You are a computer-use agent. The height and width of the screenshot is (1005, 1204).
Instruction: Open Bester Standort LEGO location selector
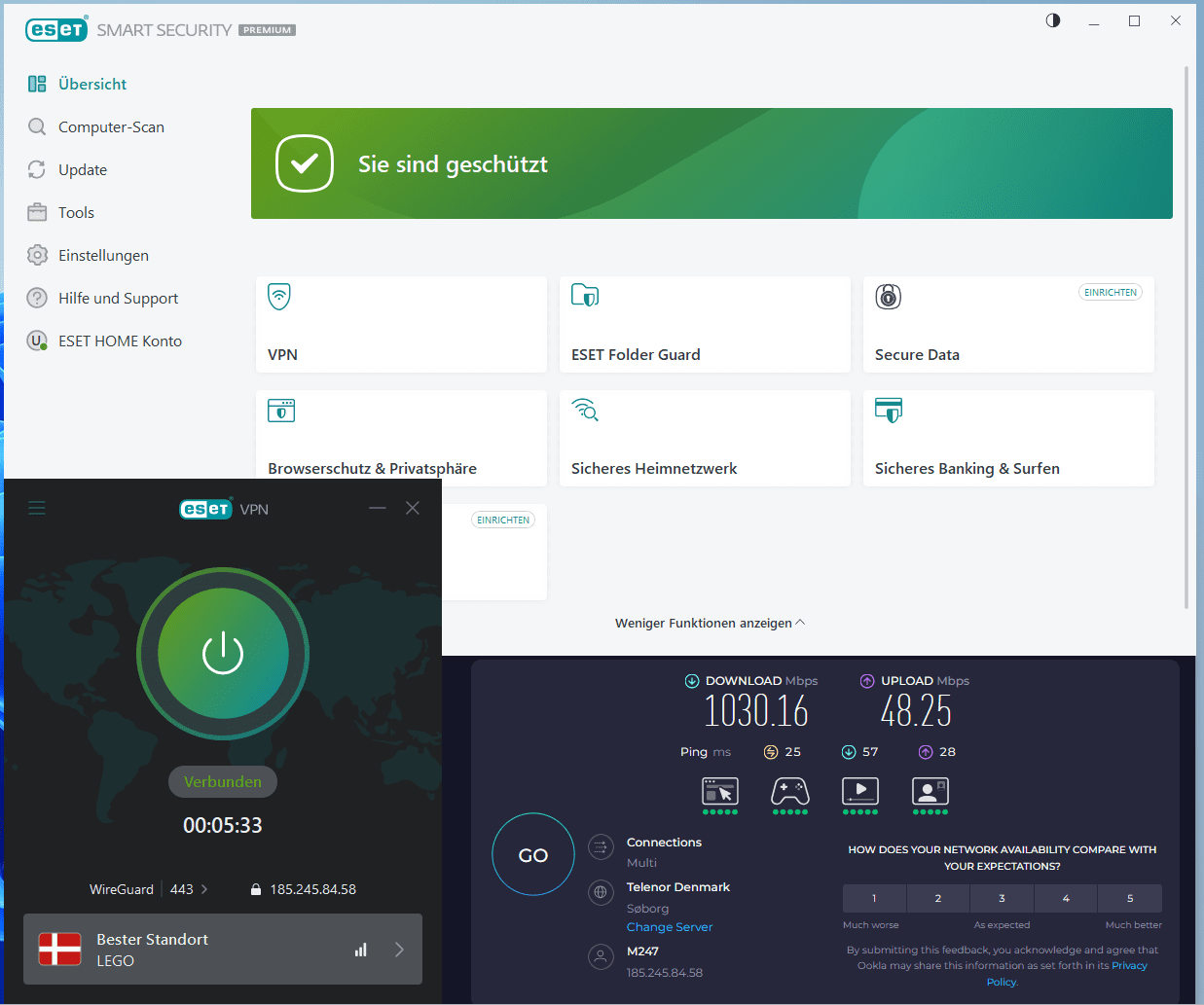[x=223, y=949]
